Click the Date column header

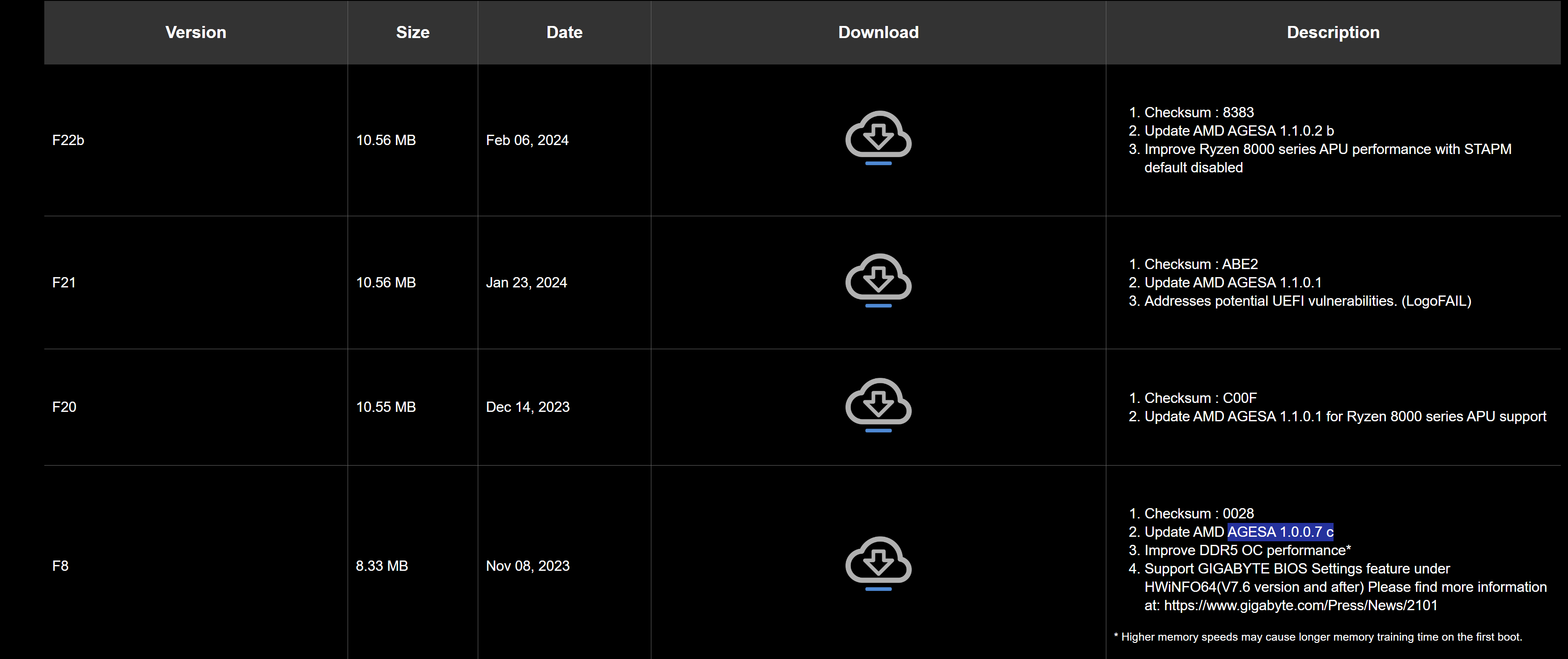(564, 32)
